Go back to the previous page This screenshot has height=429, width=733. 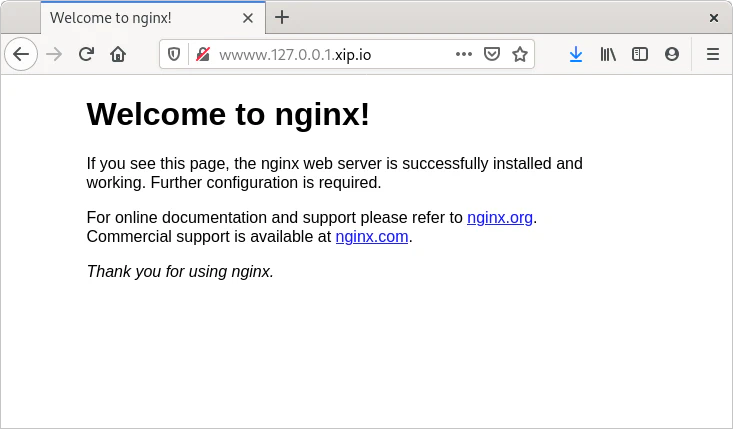tap(21, 55)
